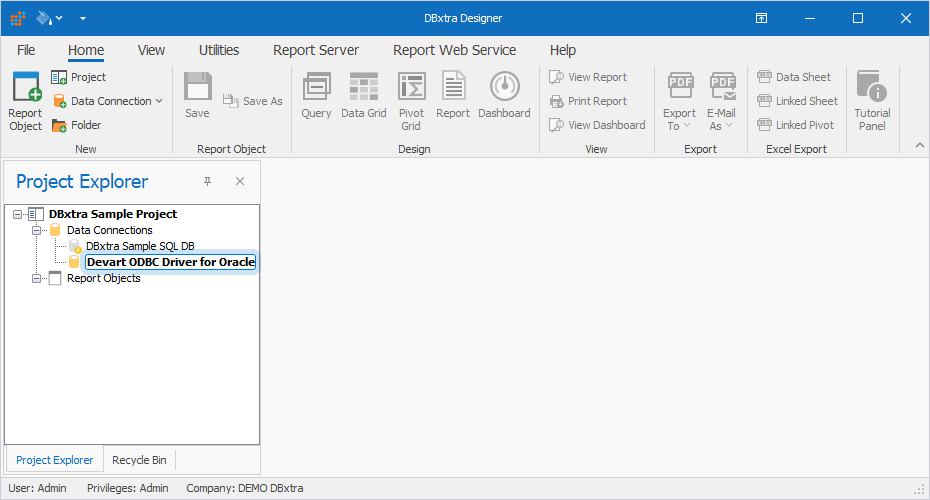The image size is (930, 500).
Task: Switch to the Utilities tab
Action: (219, 50)
